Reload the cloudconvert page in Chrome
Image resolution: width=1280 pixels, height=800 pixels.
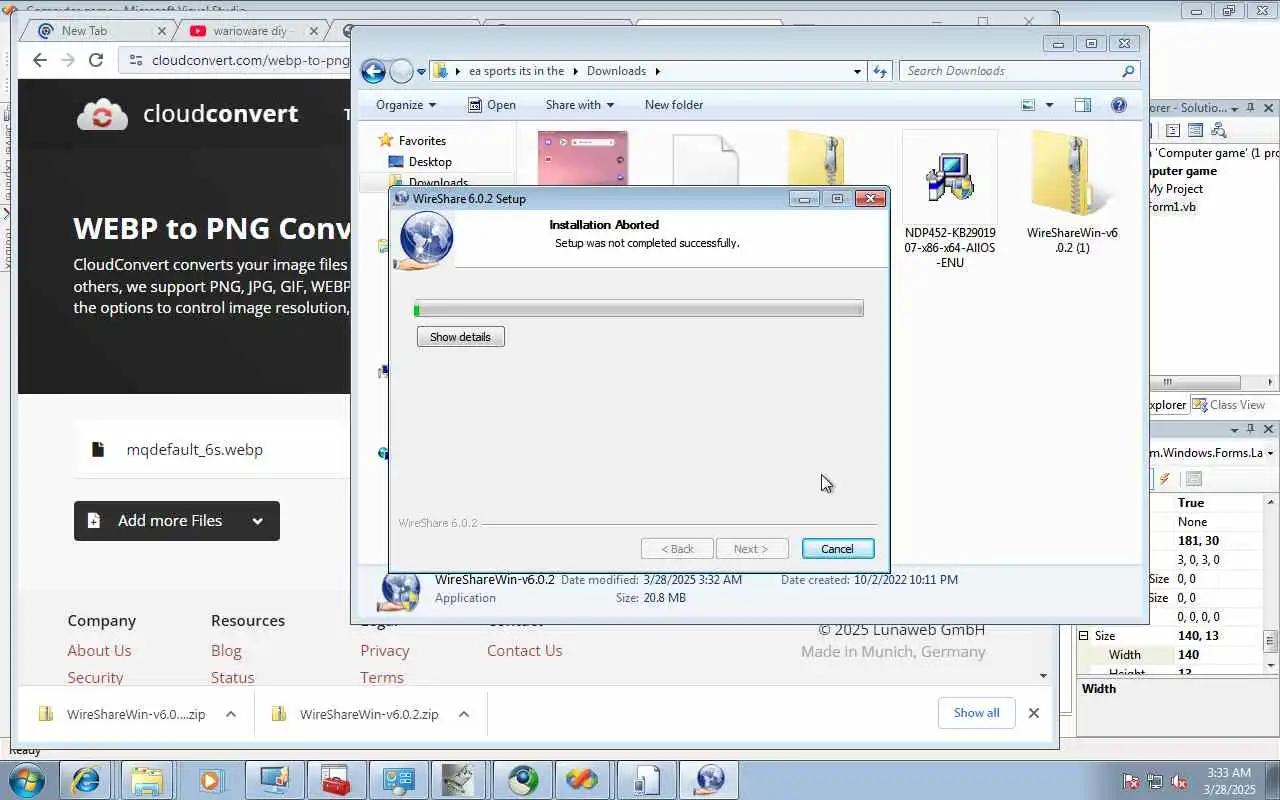point(96,60)
